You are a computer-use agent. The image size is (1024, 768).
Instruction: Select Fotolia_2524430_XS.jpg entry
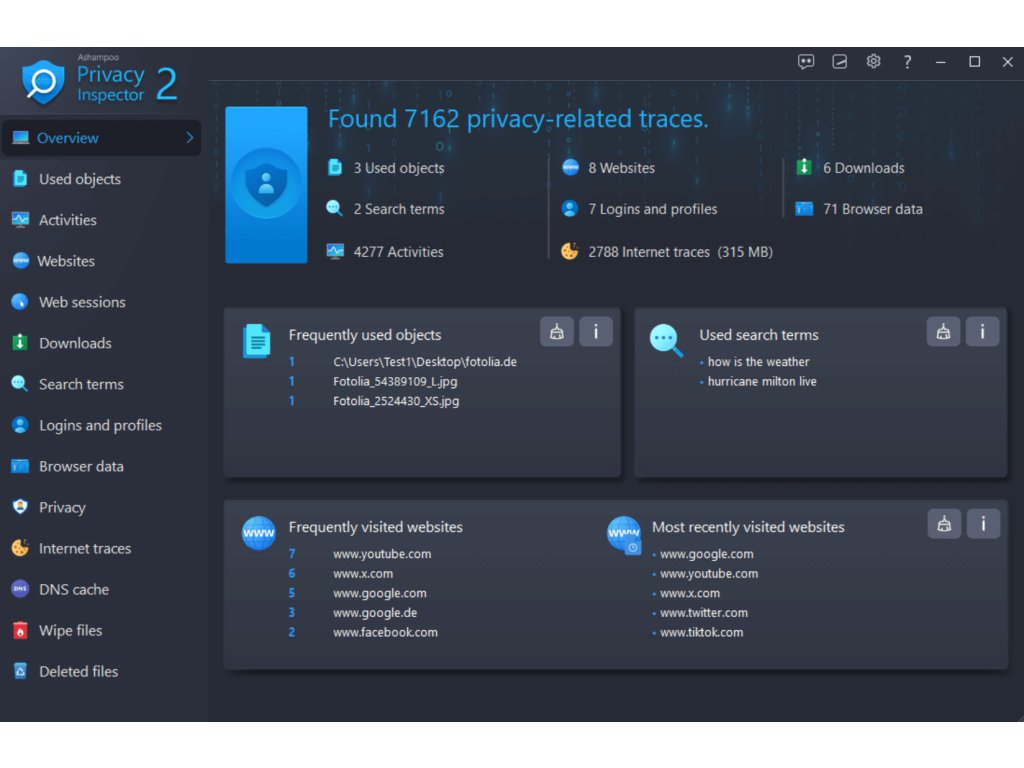[396, 401]
